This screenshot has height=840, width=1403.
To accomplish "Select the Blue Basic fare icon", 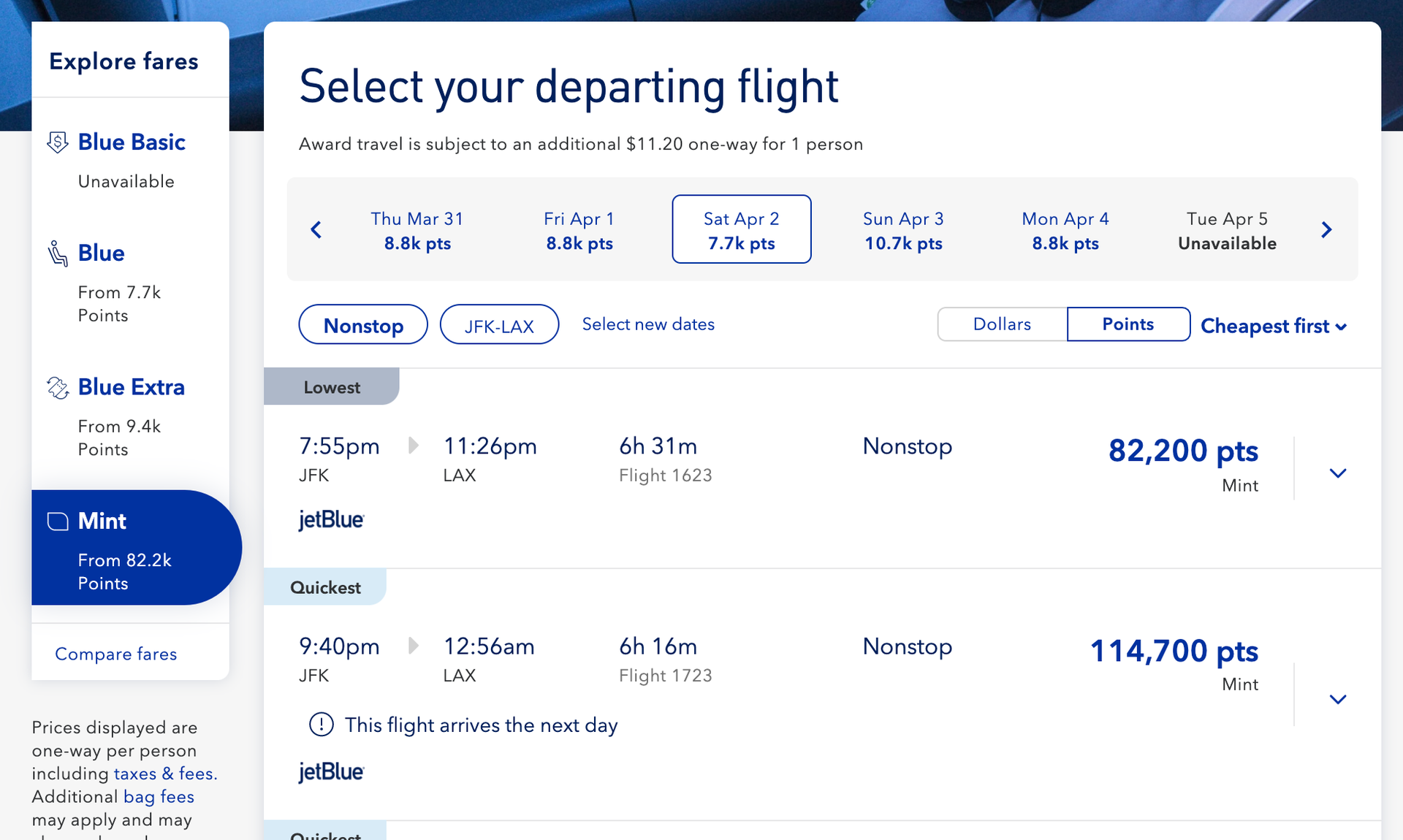I will [x=58, y=142].
